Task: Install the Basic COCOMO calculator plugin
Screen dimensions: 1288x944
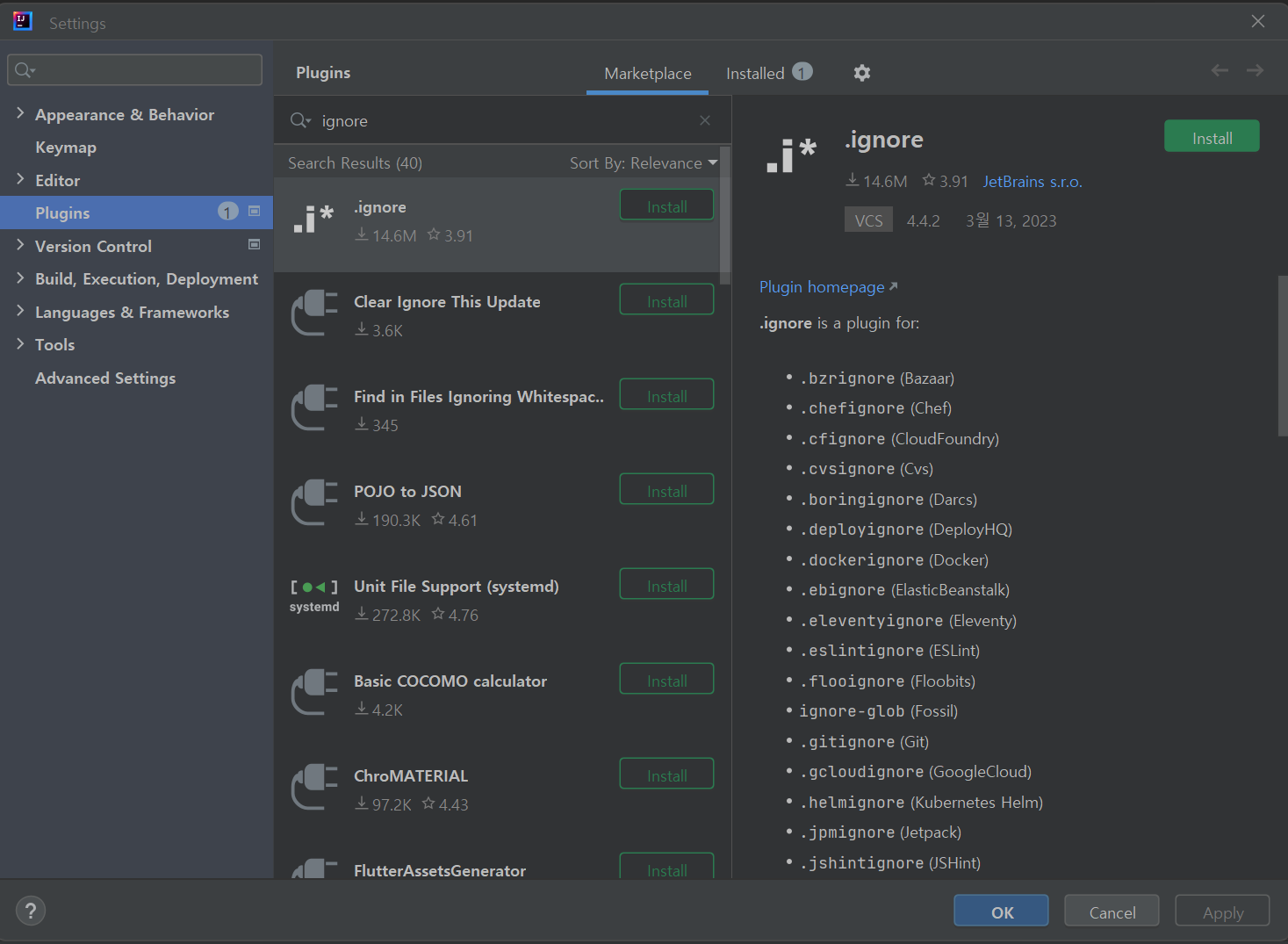Action: (x=667, y=681)
